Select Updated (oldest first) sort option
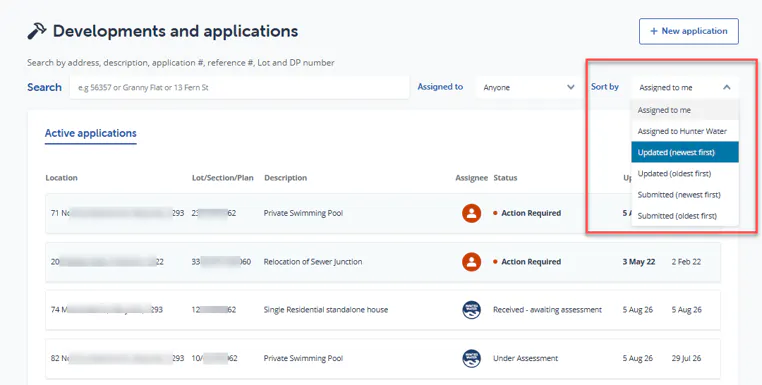The image size is (762, 385). pos(685,174)
